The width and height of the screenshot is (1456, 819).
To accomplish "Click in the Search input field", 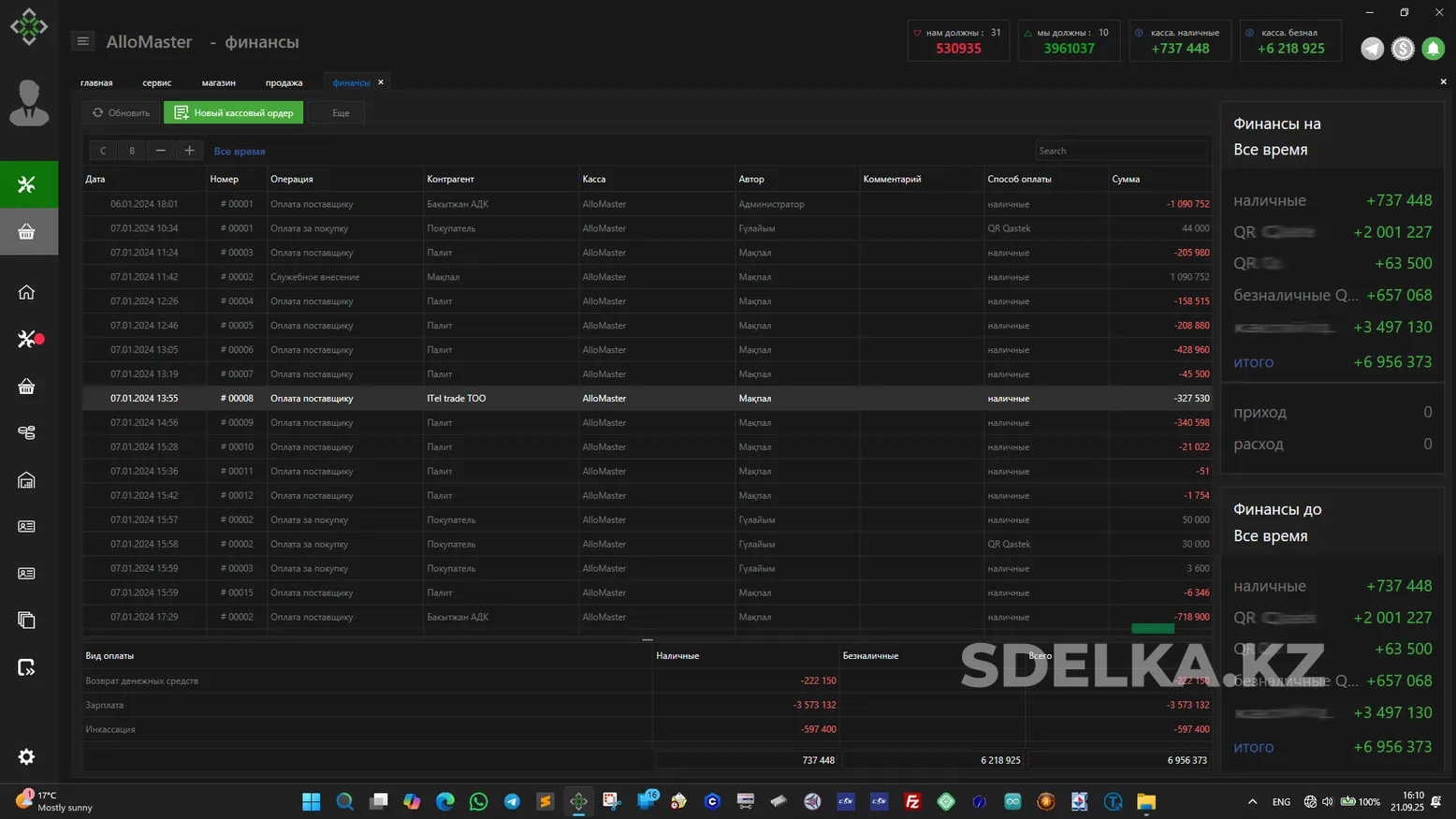I will point(1119,151).
